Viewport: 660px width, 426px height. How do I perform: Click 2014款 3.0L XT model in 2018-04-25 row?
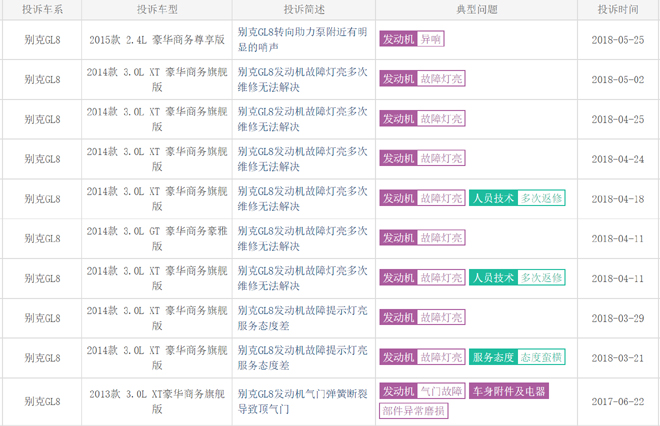157,119
